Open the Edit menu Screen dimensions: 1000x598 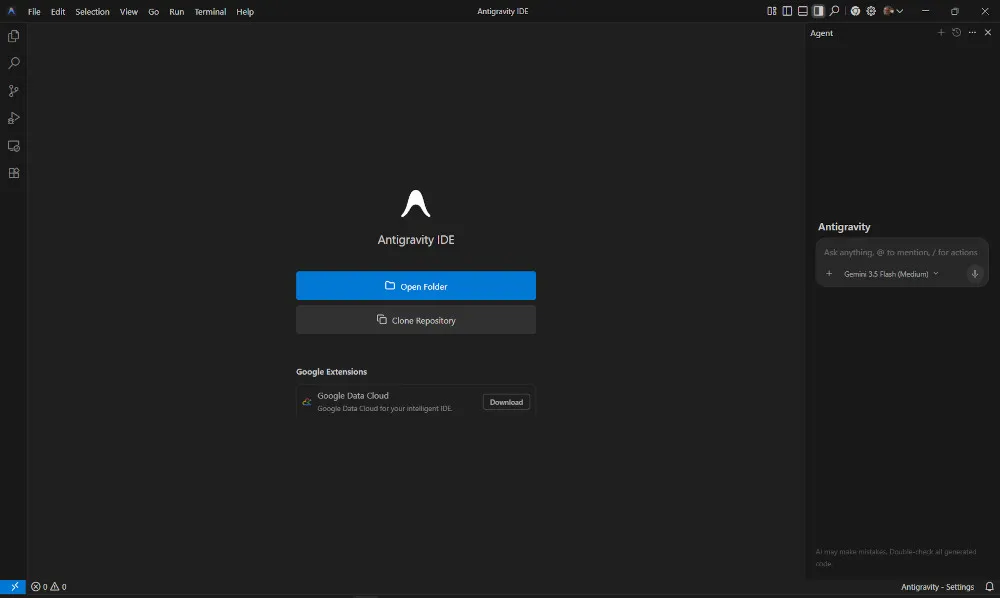click(58, 11)
